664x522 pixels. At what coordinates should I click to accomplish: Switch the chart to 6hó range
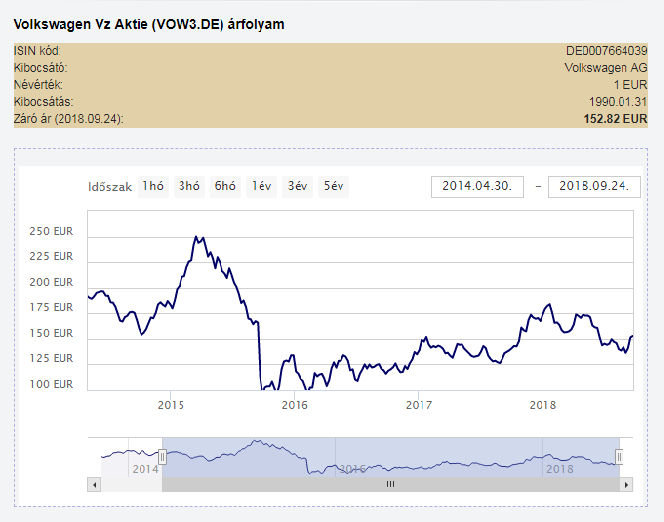coord(225,186)
